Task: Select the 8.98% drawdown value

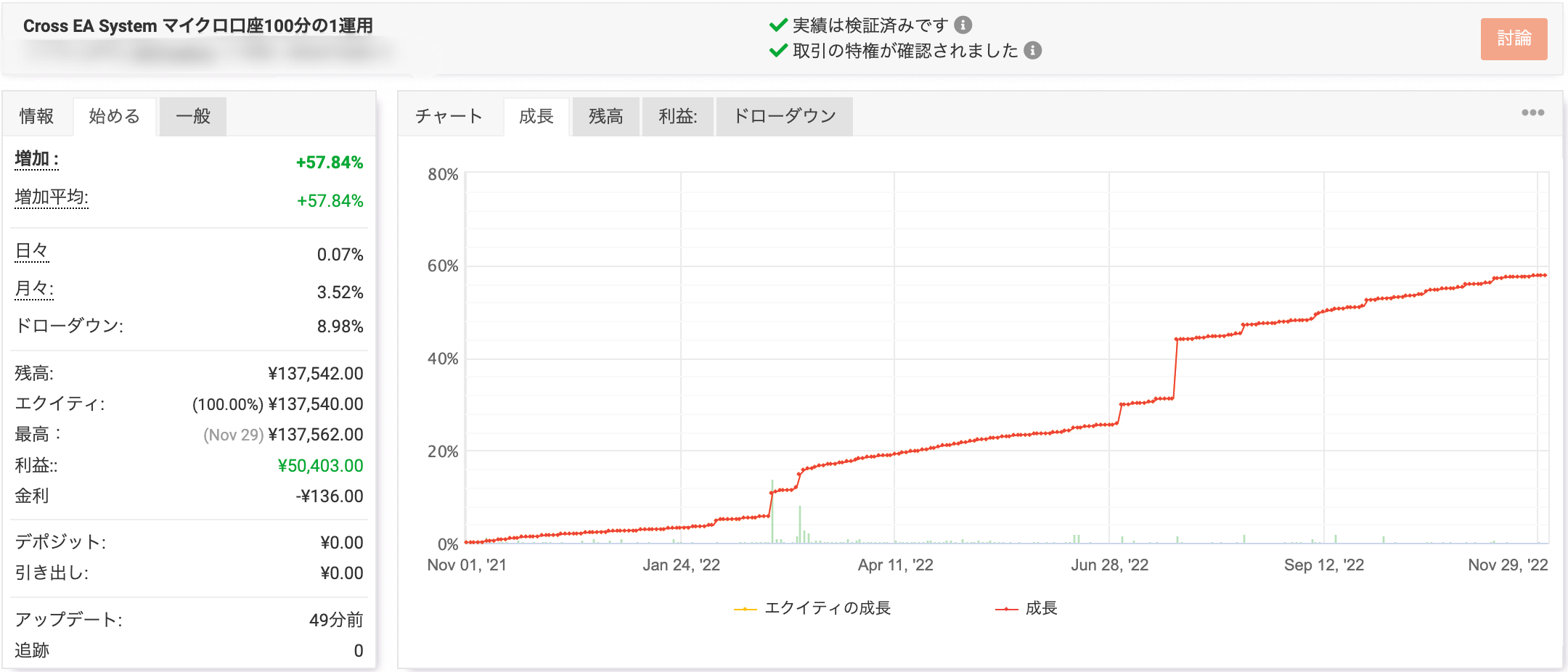Action: [x=340, y=327]
